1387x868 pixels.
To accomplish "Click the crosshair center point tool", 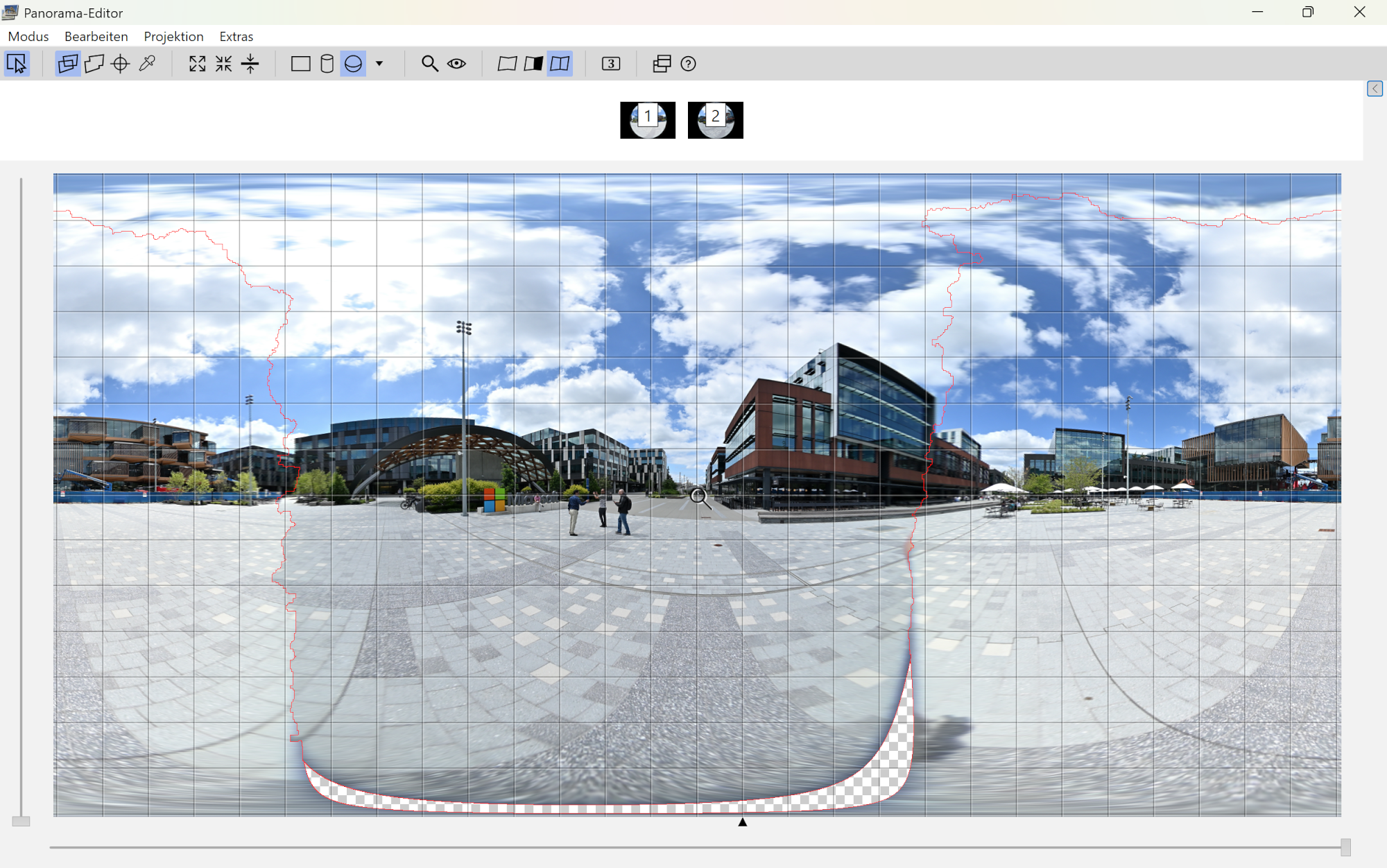I will 121,64.
